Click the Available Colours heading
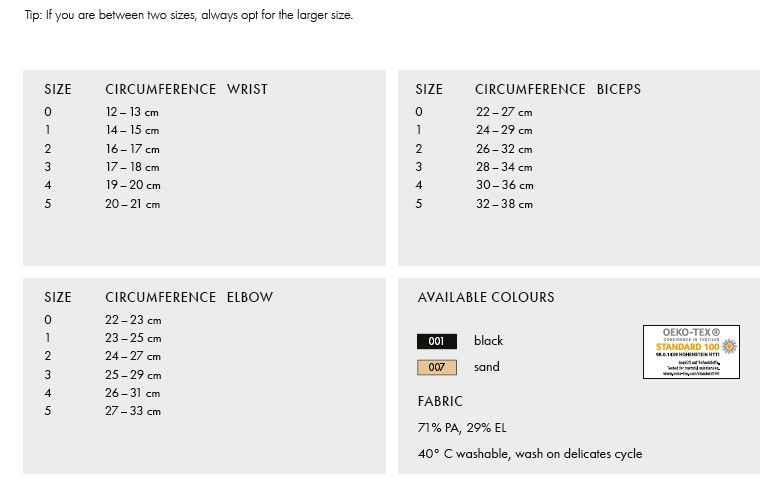The width and height of the screenshot is (783, 482). coord(486,298)
